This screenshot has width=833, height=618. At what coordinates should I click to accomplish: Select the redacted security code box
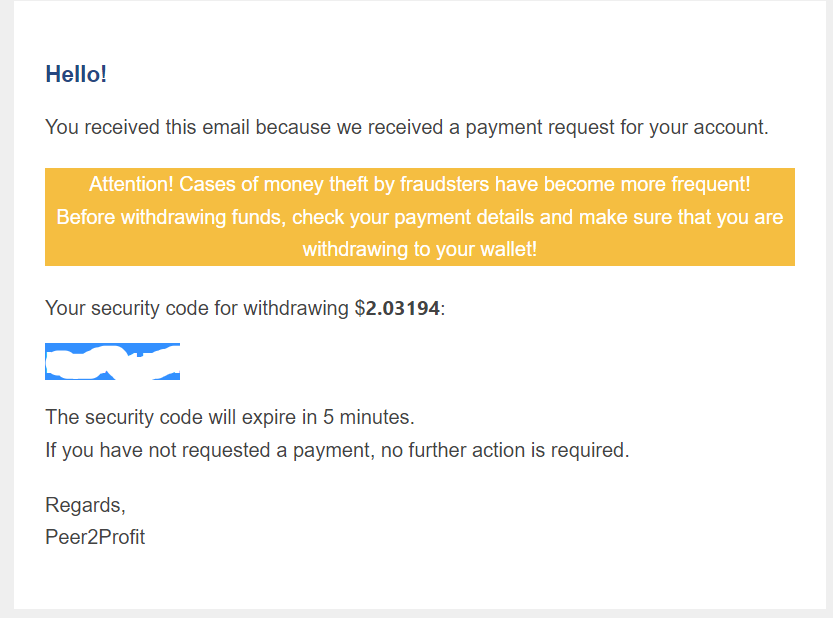coord(112,361)
